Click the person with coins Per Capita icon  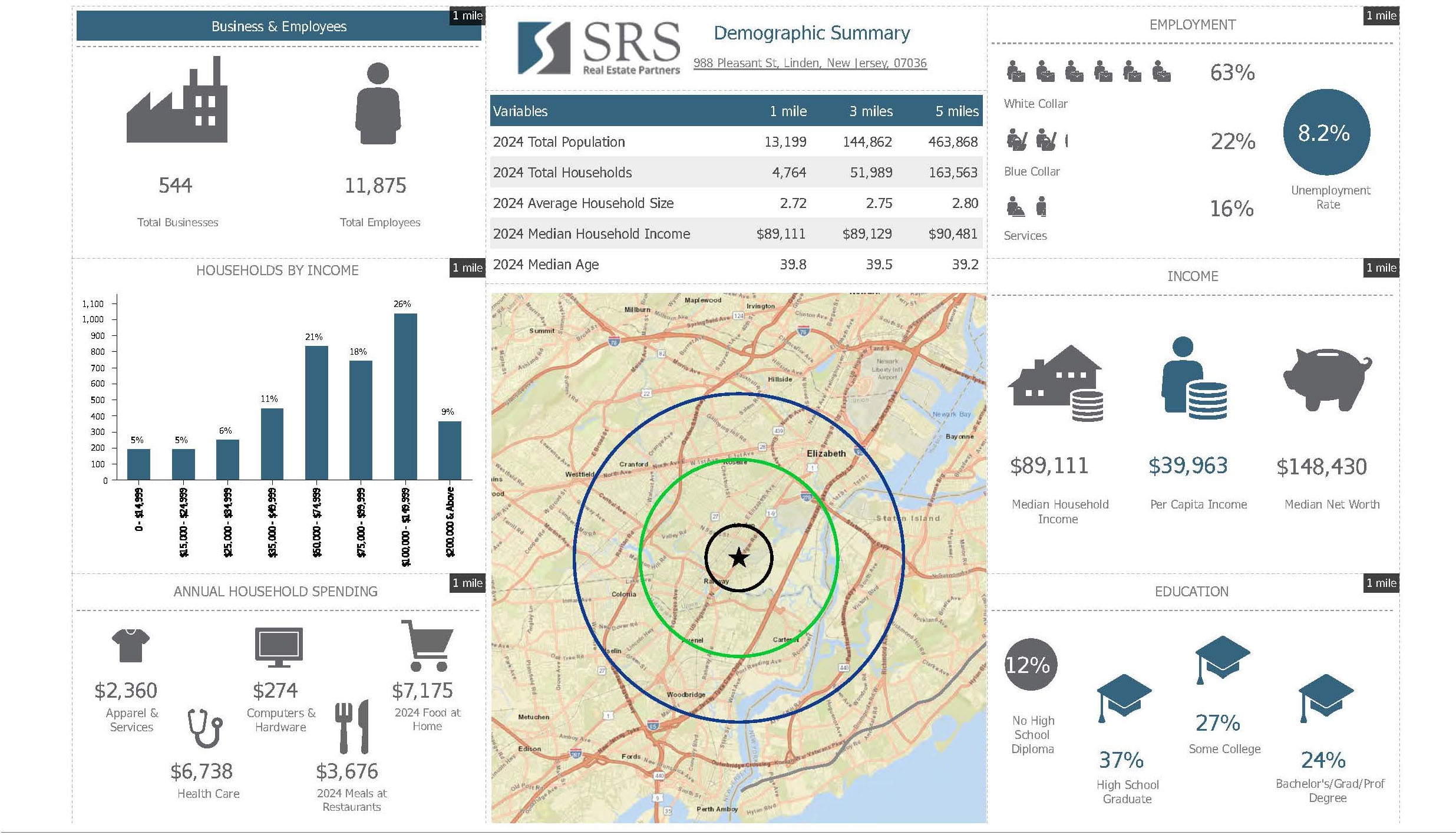click(x=1194, y=378)
